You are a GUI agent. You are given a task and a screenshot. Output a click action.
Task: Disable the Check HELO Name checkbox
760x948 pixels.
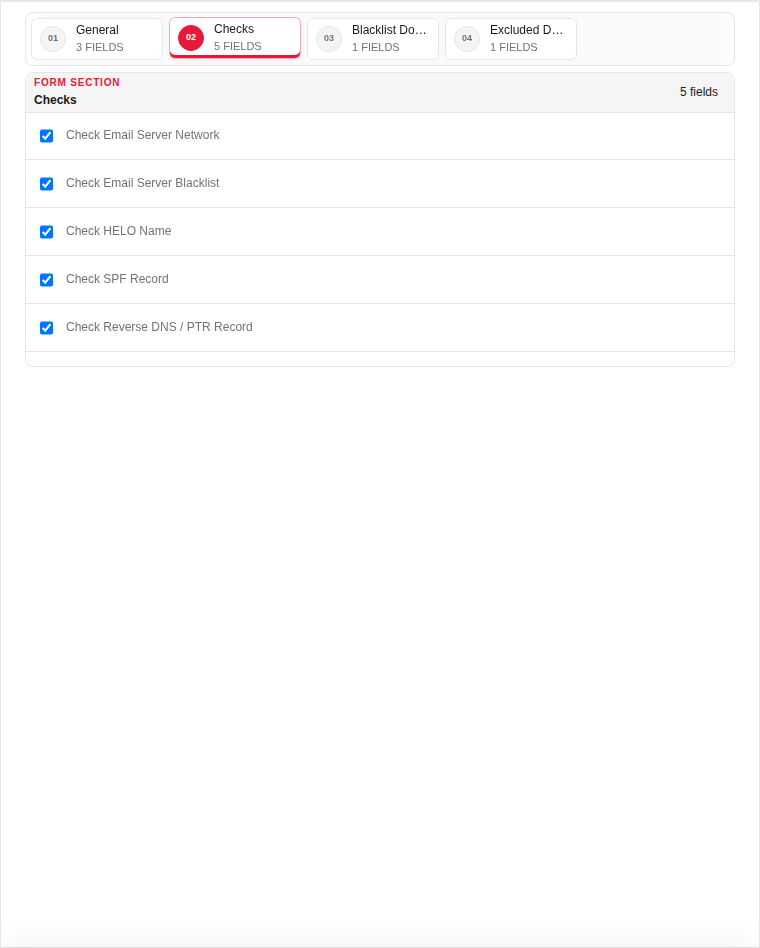pyautogui.click(x=47, y=232)
